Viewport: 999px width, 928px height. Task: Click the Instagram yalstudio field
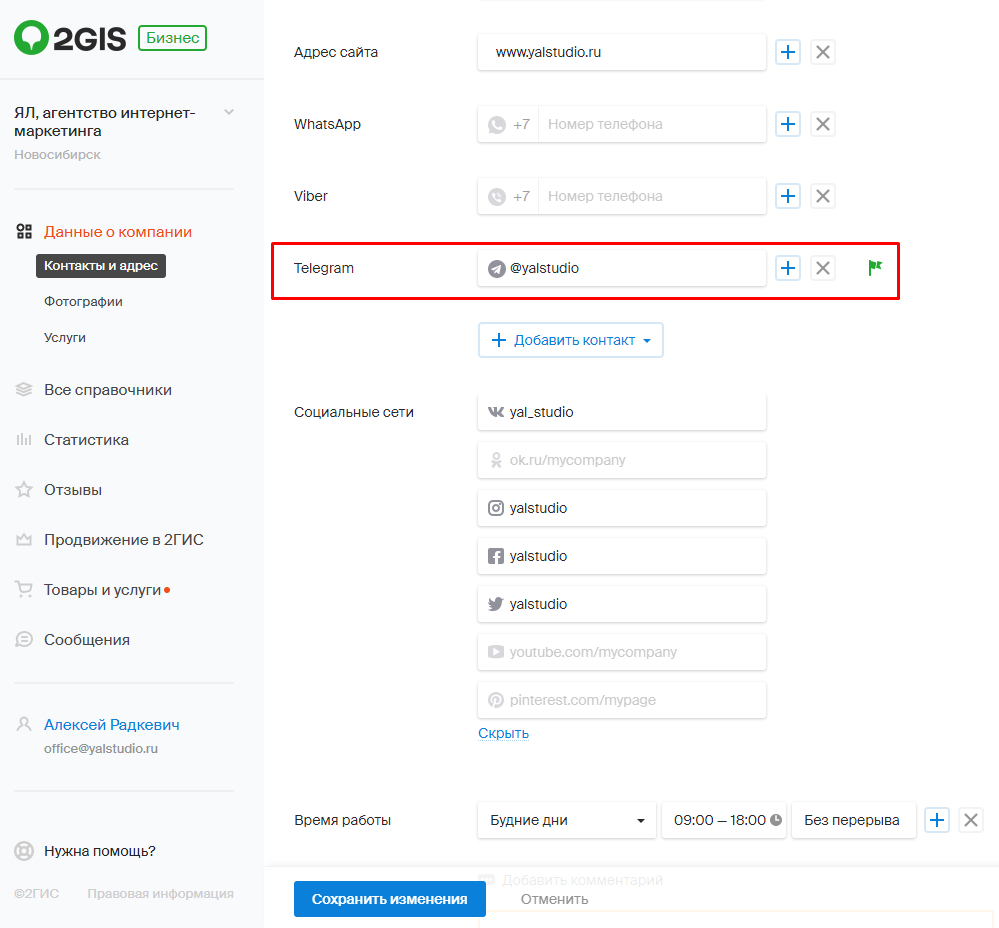tap(622, 508)
